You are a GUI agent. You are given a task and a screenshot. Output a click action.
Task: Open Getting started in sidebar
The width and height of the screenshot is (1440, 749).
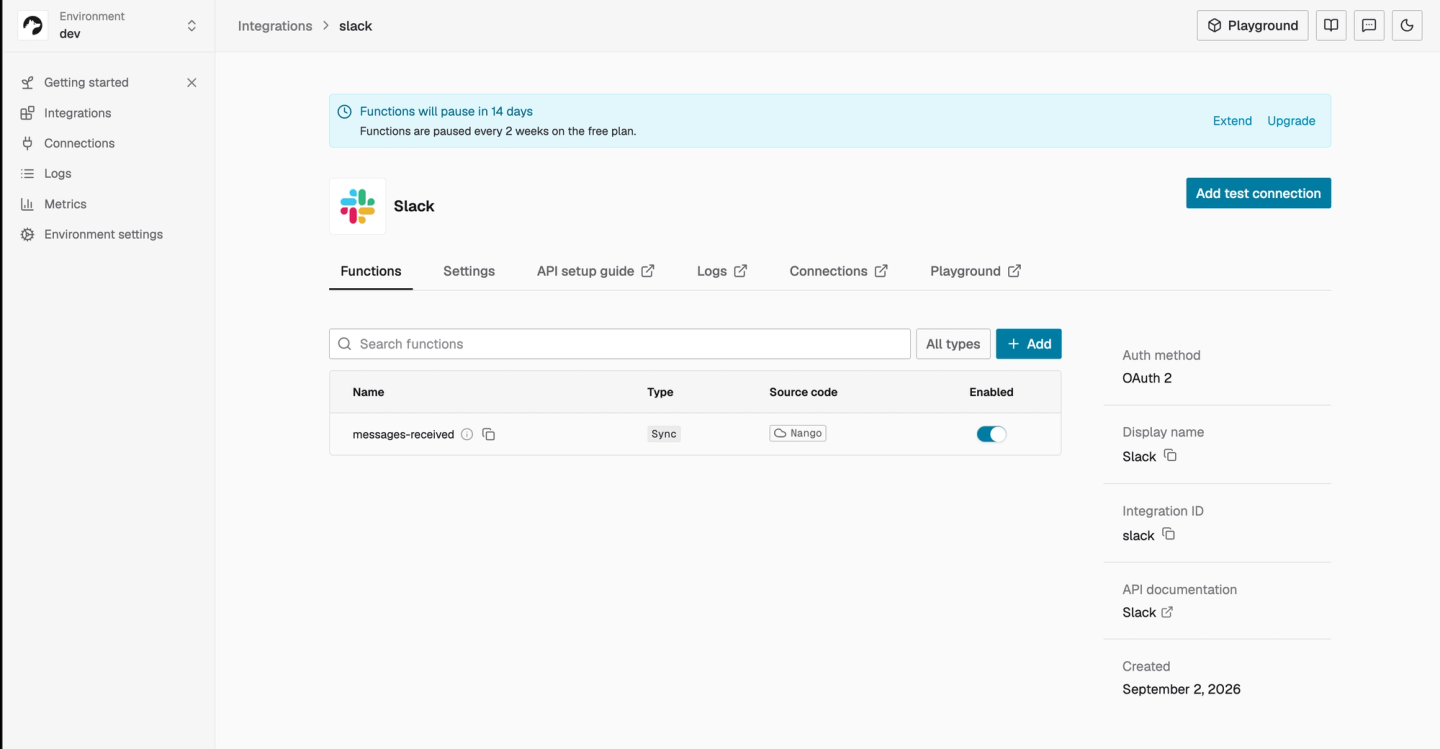pyautogui.click(x=86, y=83)
